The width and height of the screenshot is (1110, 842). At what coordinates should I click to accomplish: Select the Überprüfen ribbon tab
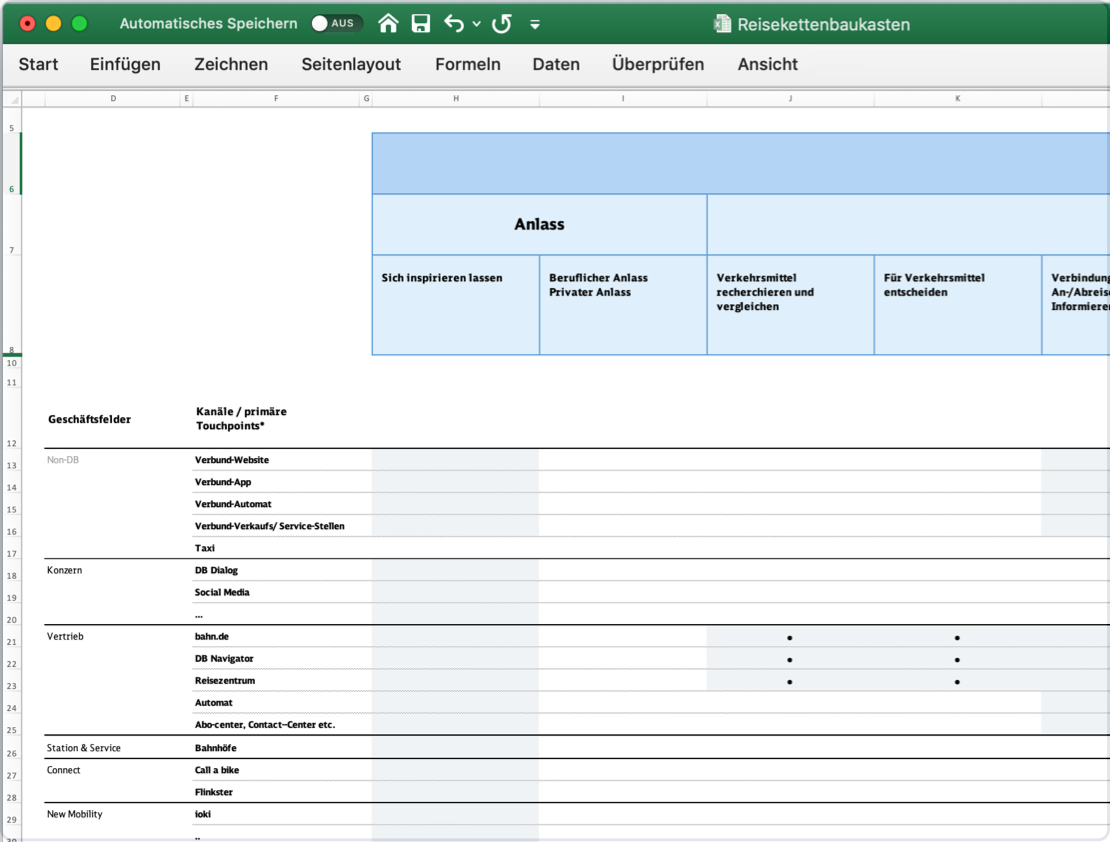(658, 64)
